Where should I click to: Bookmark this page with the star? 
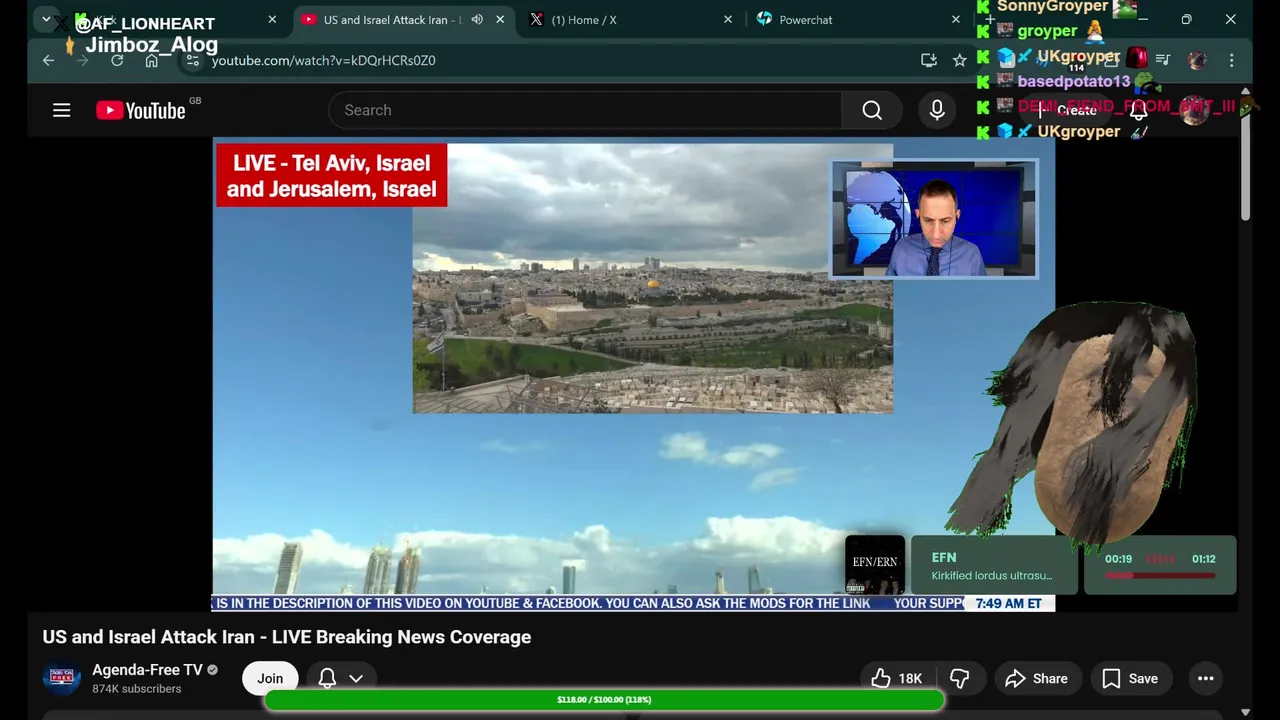[x=960, y=60]
